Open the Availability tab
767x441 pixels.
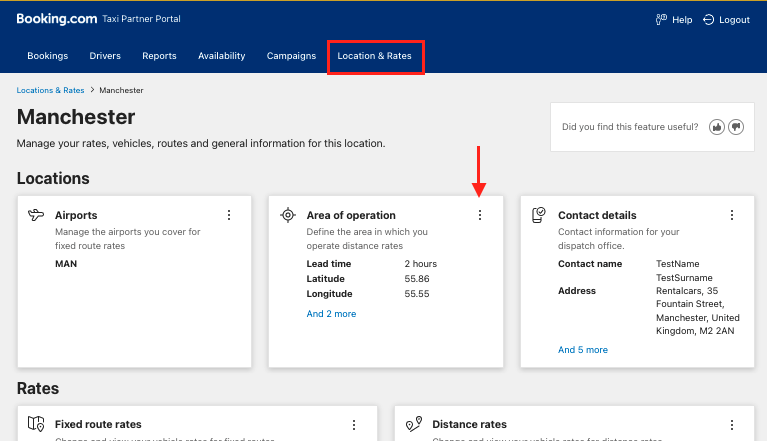222,56
